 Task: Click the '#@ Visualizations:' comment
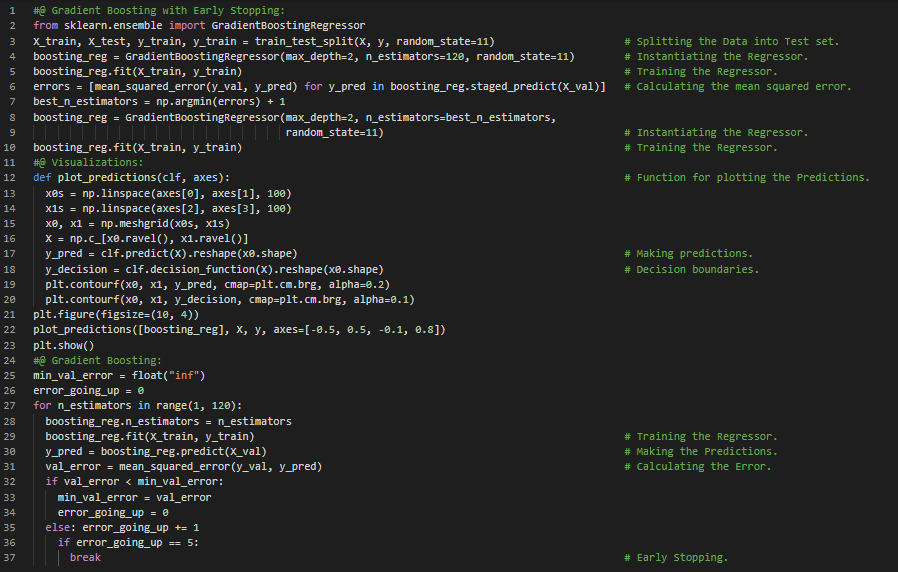[88, 162]
